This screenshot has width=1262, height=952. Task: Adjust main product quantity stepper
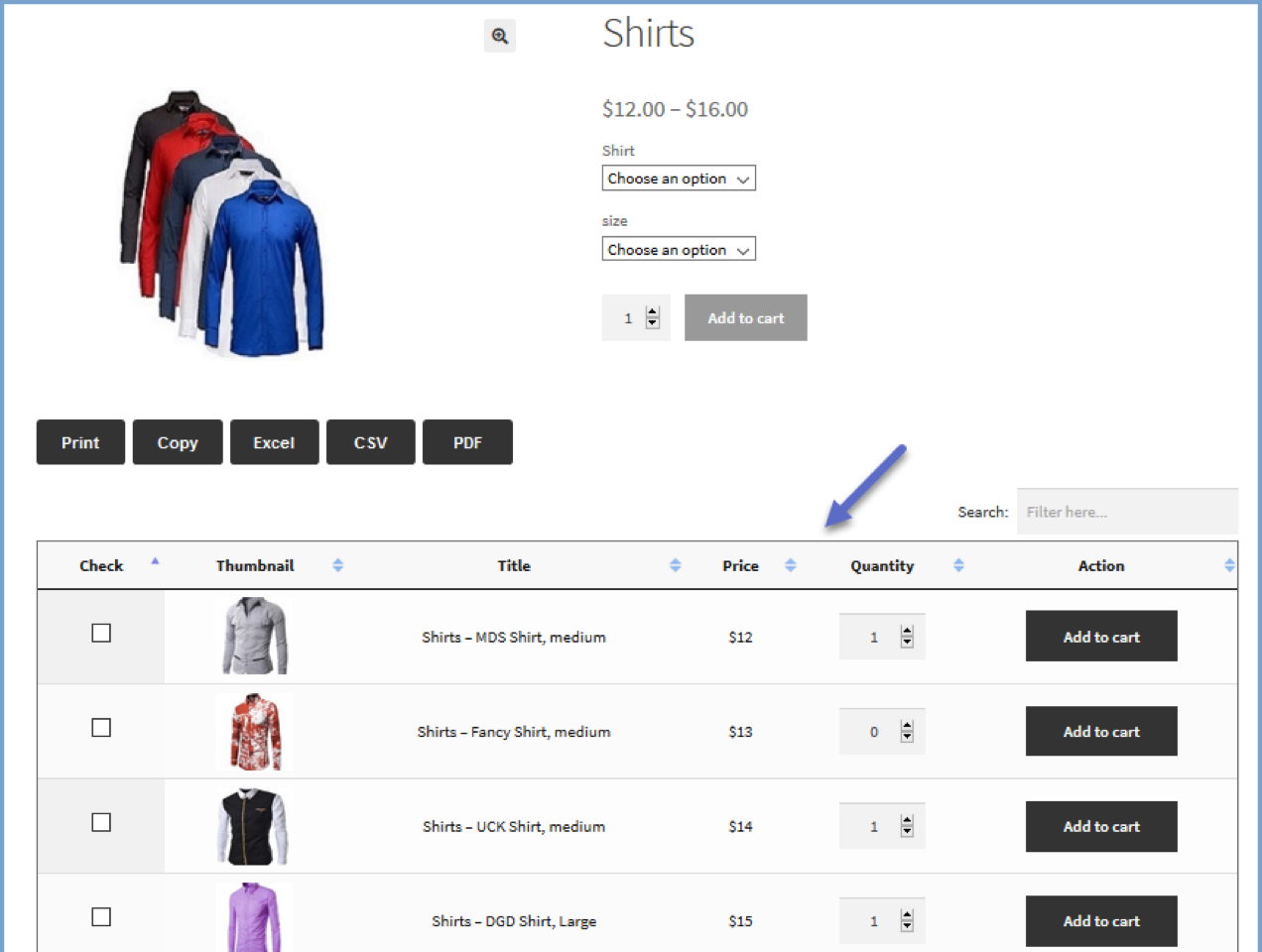pyautogui.click(x=652, y=317)
